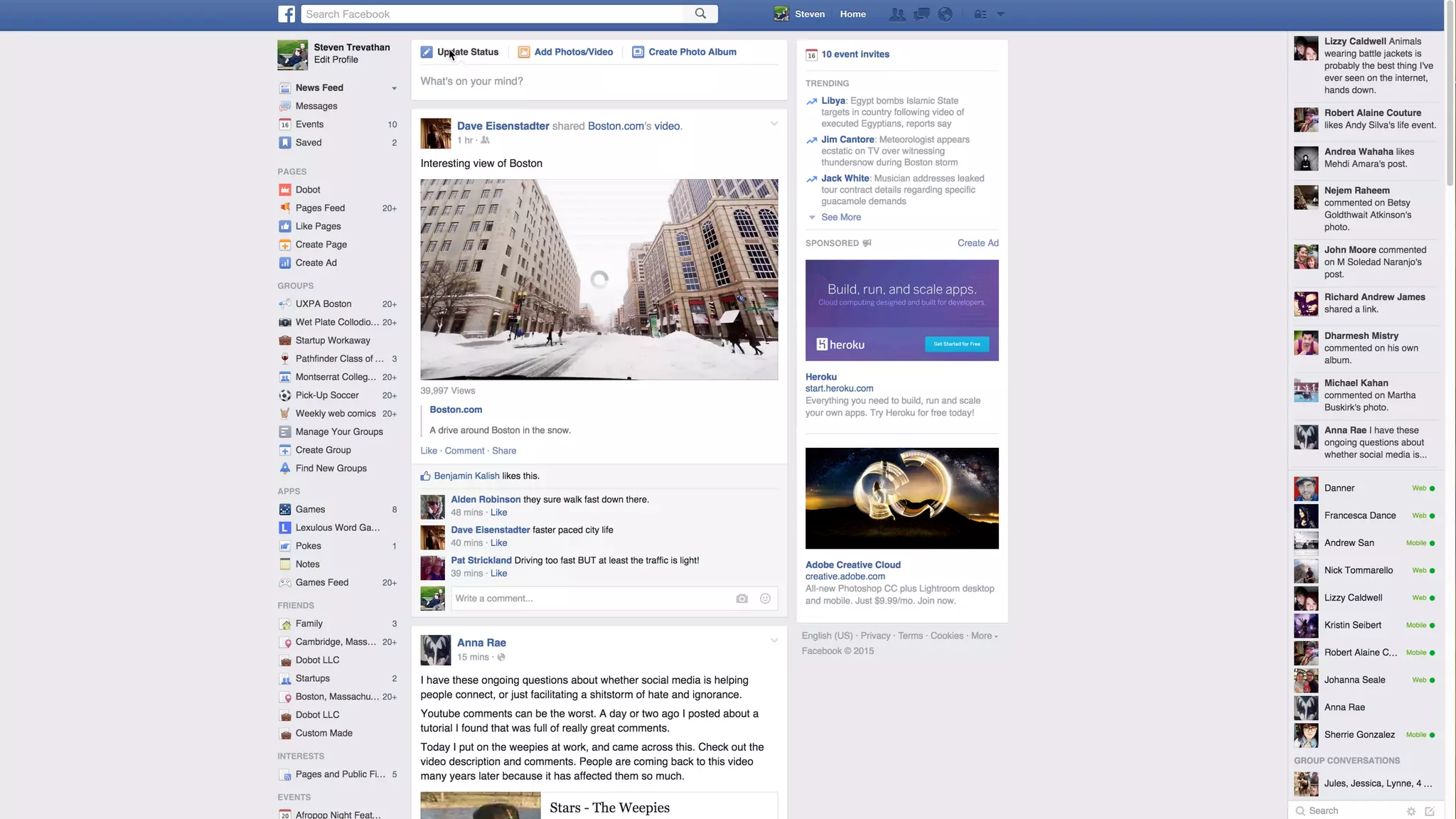The height and width of the screenshot is (819, 1456).
Task: Click Like under the Boston video post
Action: 428,451
